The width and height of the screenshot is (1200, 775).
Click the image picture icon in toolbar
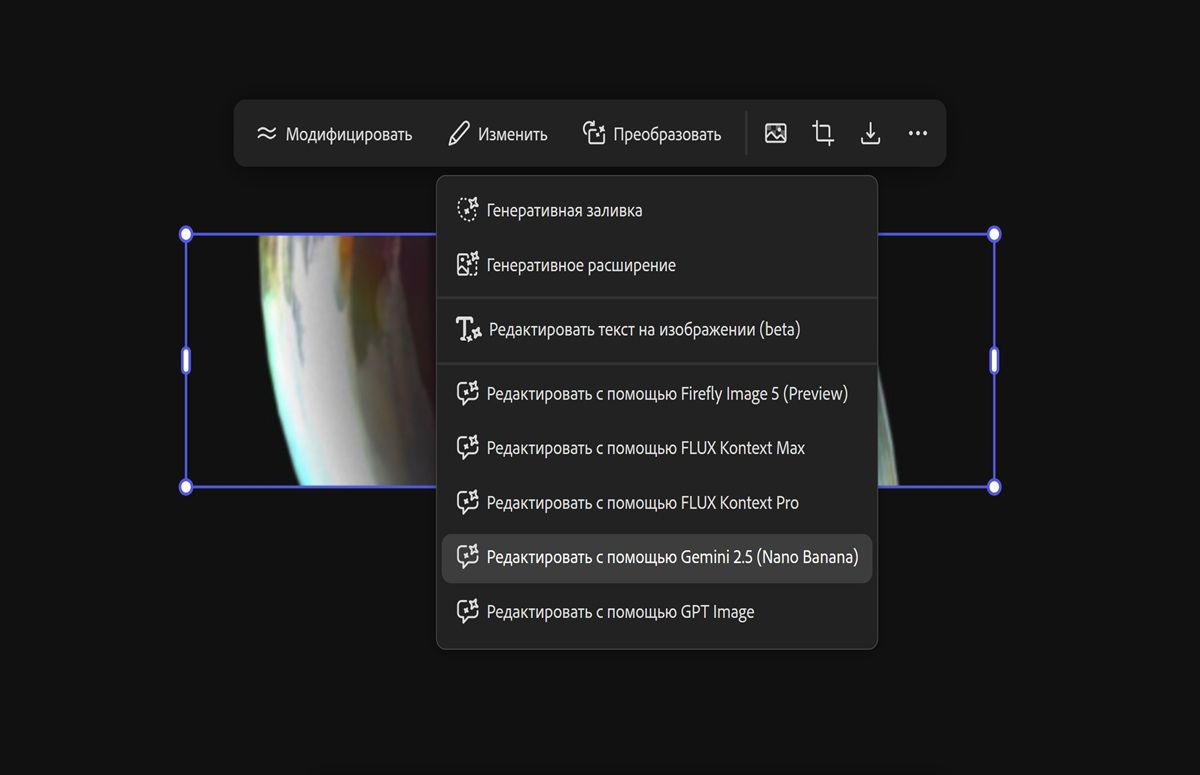coord(776,133)
